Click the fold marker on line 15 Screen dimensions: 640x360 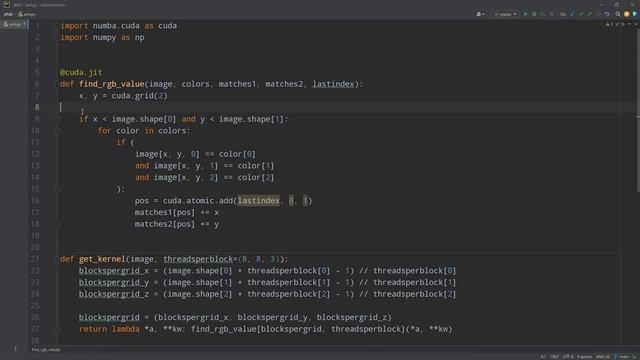point(58,189)
